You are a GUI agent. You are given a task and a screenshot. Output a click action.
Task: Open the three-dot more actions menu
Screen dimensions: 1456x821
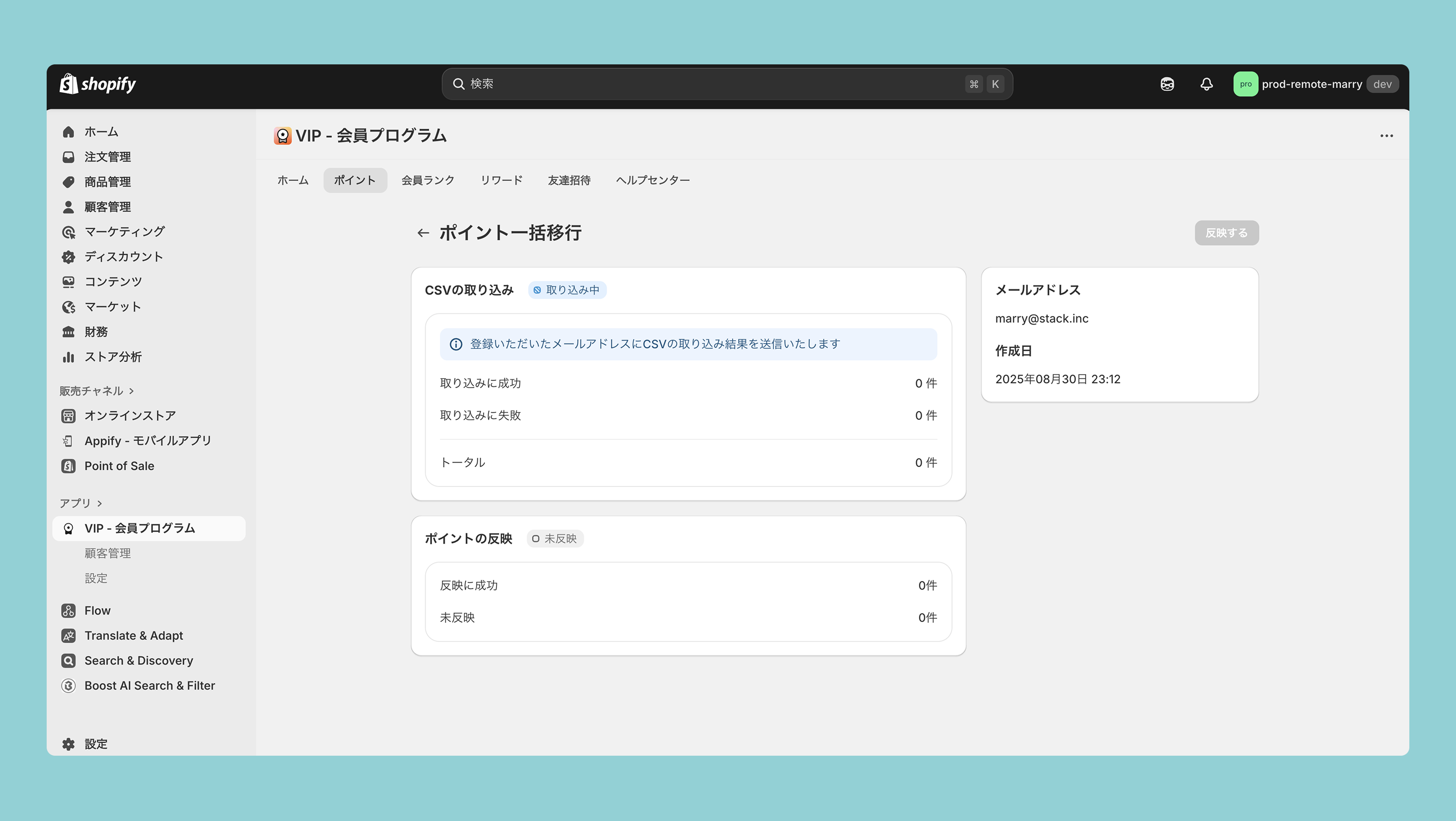[x=1386, y=136]
